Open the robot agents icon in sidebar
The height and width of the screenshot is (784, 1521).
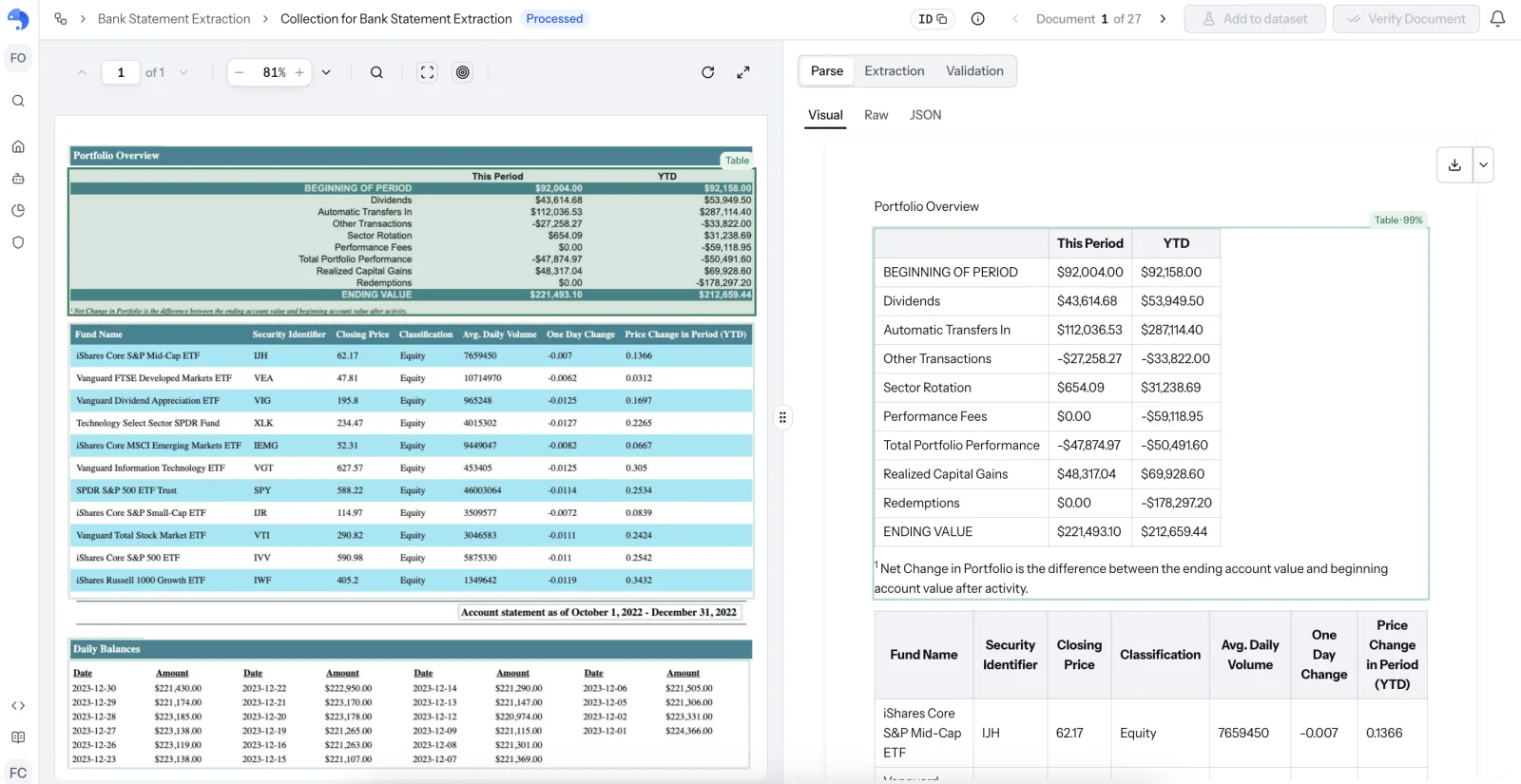pos(18,179)
